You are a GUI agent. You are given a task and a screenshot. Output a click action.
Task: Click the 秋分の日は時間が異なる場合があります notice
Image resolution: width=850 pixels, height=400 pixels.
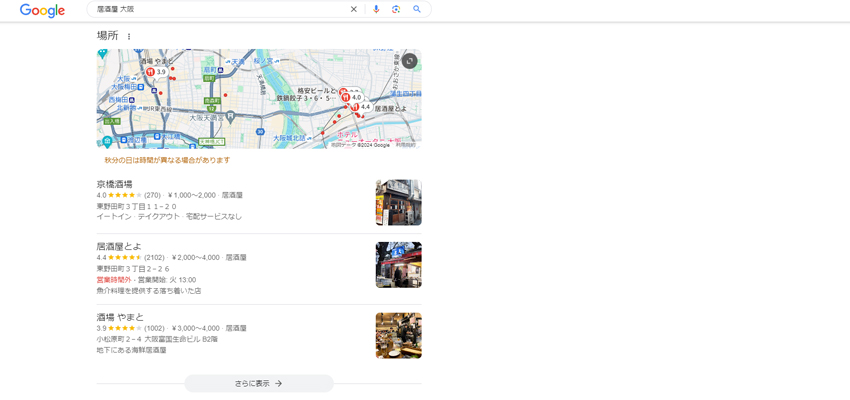168,160
